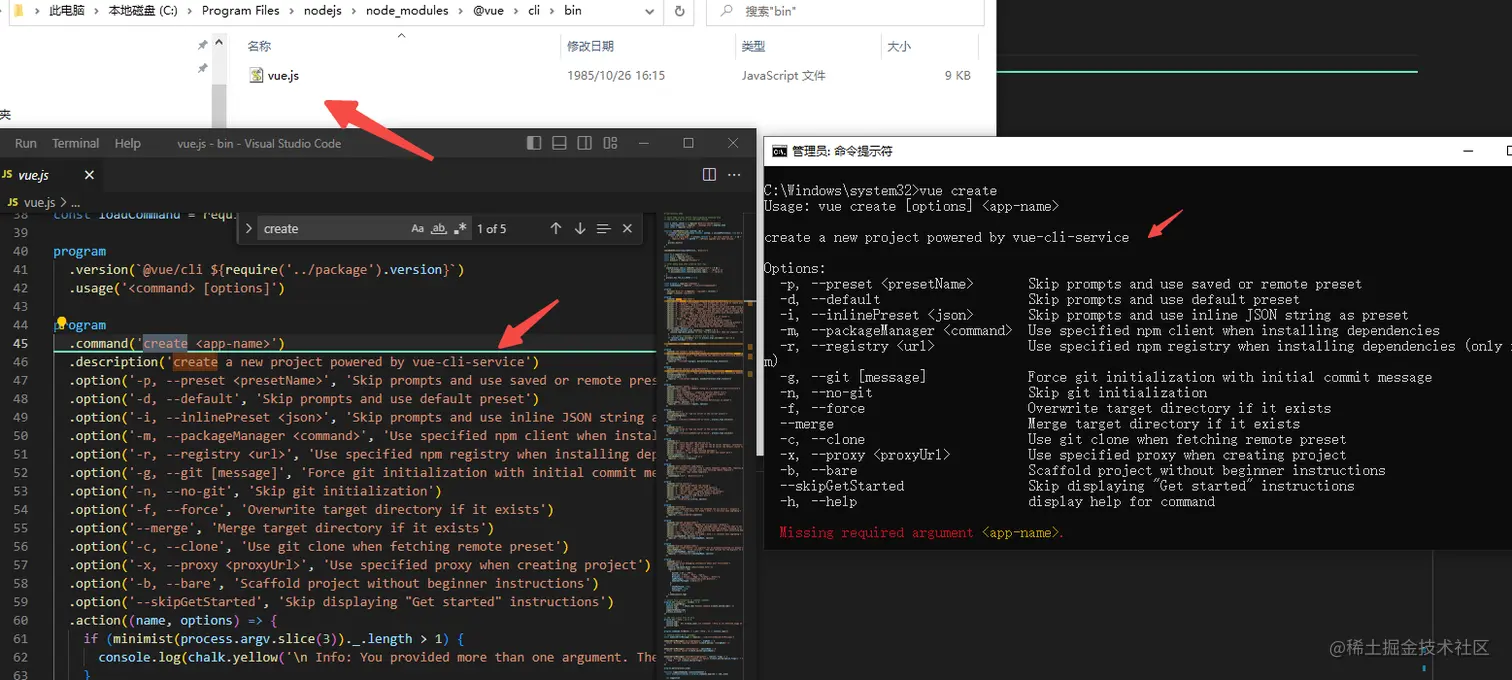Click the '--skipGetStarted' option in terminal
The height and width of the screenshot is (680, 1512).
point(842,486)
